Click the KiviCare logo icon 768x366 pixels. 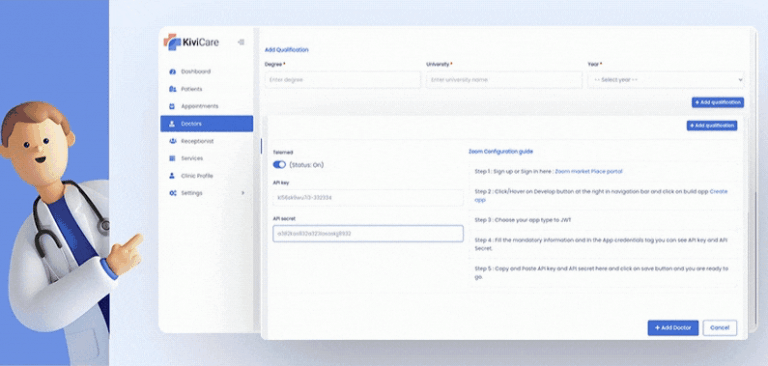point(172,42)
